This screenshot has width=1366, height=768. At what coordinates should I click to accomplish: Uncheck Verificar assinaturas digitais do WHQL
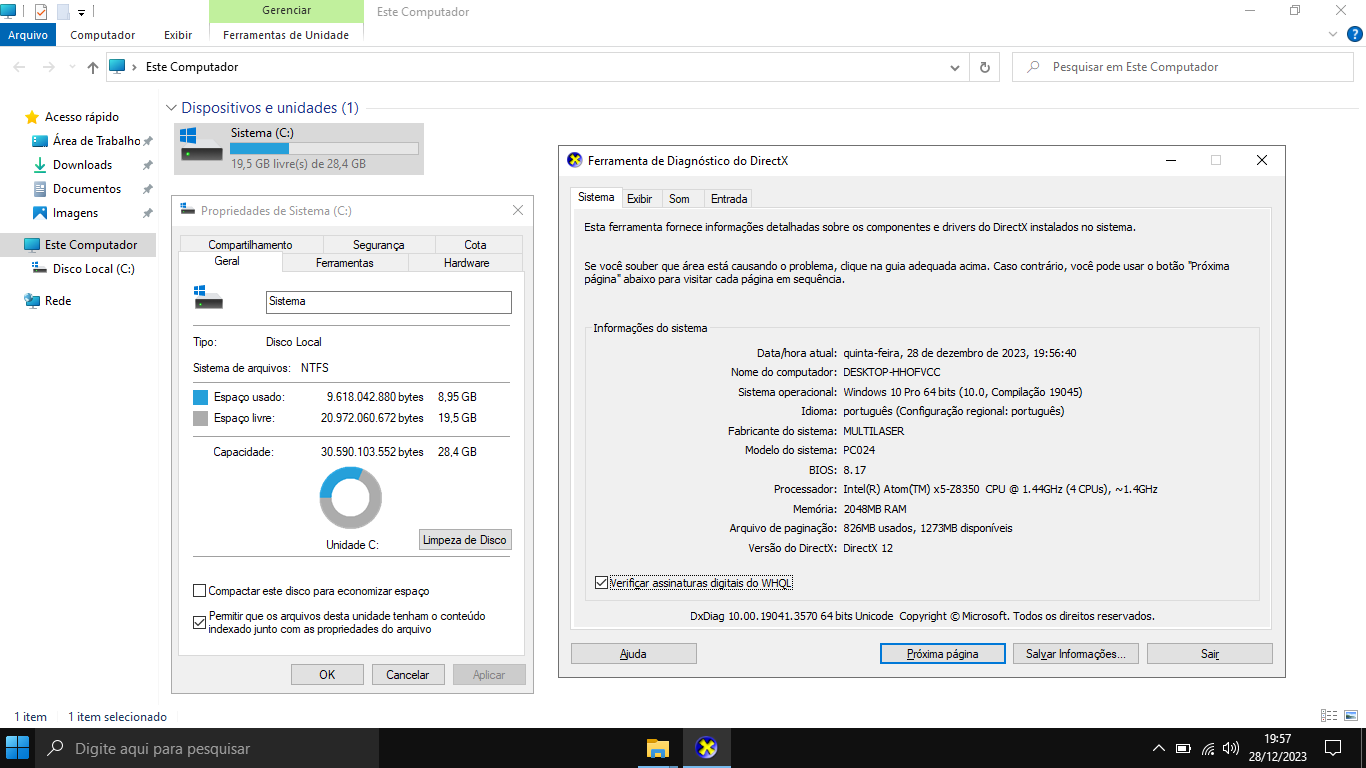point(601,583)
